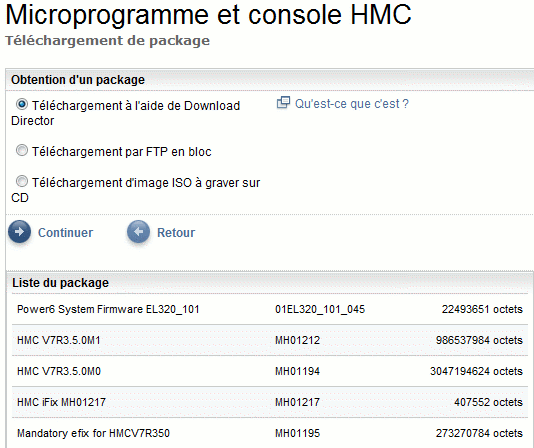Click the Retour link text

coord(176,233)
